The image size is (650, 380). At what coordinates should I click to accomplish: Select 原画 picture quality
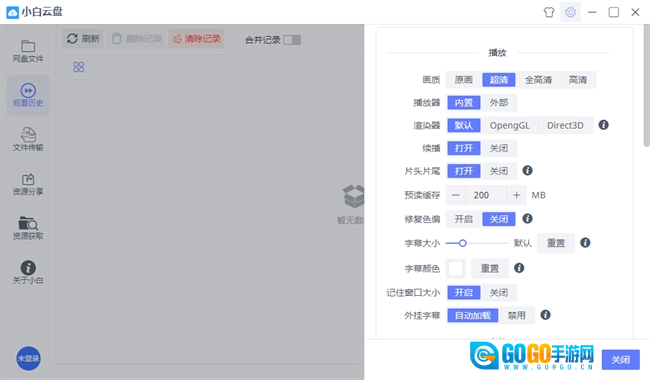click(463, 80)
